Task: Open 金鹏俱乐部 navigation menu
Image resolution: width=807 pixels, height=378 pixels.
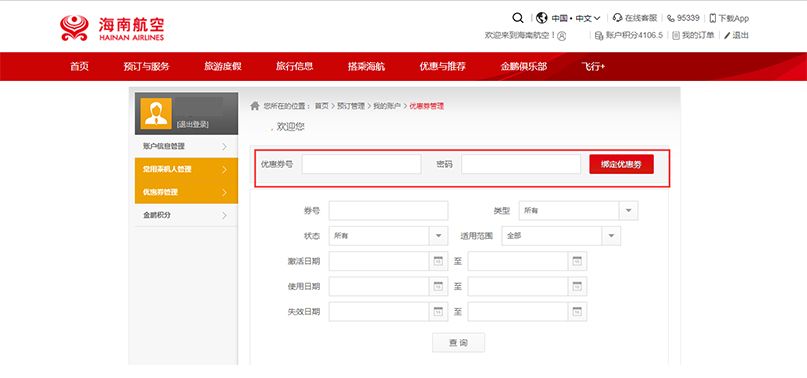Action: pos(523,66)
